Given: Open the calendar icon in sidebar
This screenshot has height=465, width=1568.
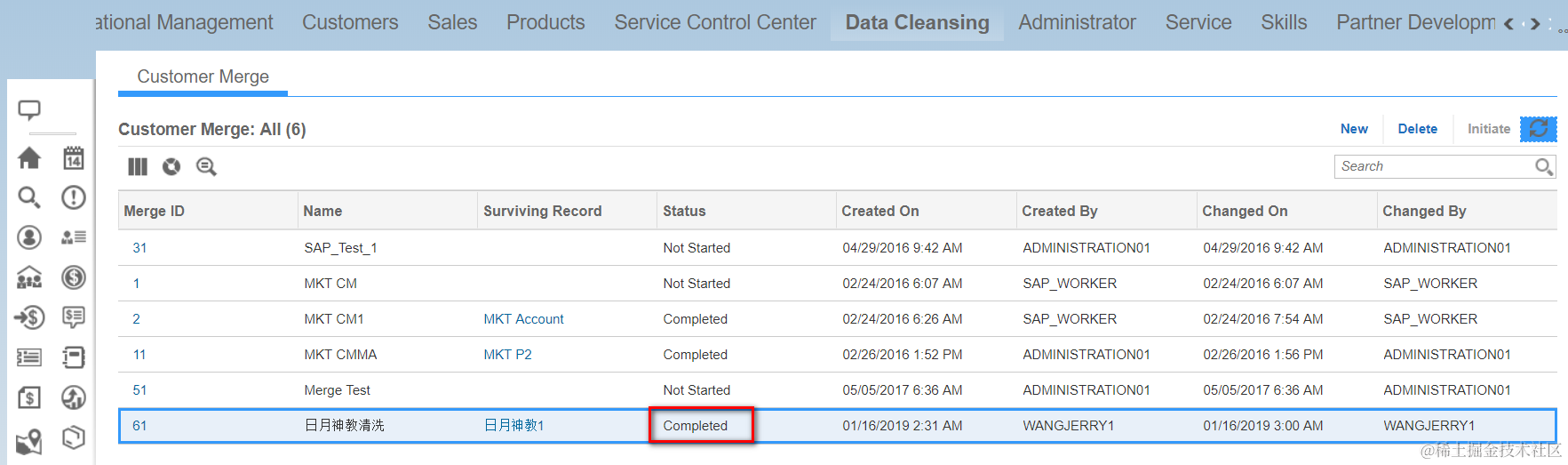Looking at the screenshot, I should pos(74,158).
